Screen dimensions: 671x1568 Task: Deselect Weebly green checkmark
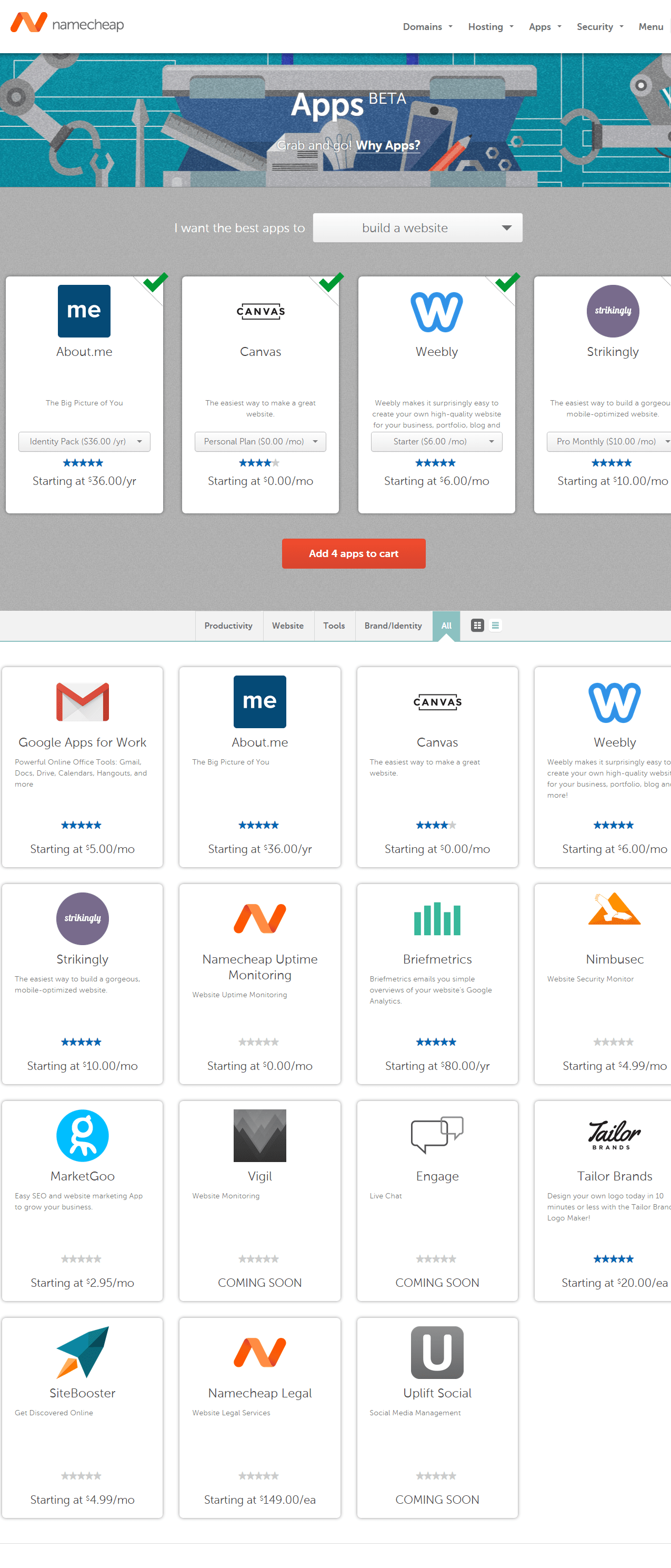click(507, 282)
